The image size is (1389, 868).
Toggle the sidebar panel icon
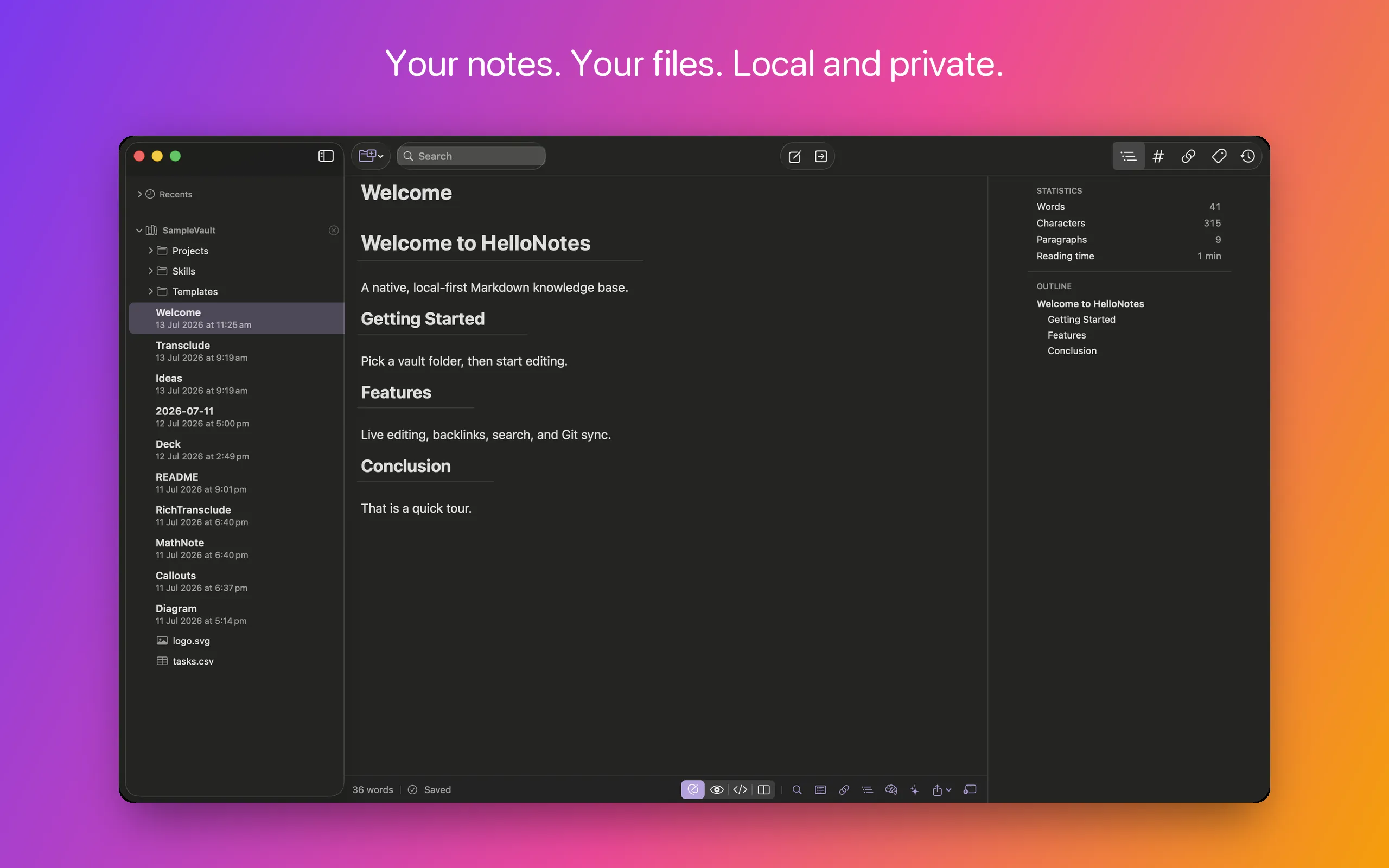326,156
